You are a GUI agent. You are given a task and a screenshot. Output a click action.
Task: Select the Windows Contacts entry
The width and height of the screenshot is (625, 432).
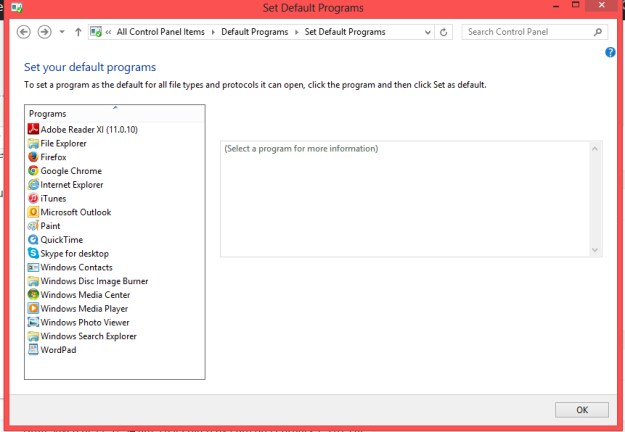77,267
